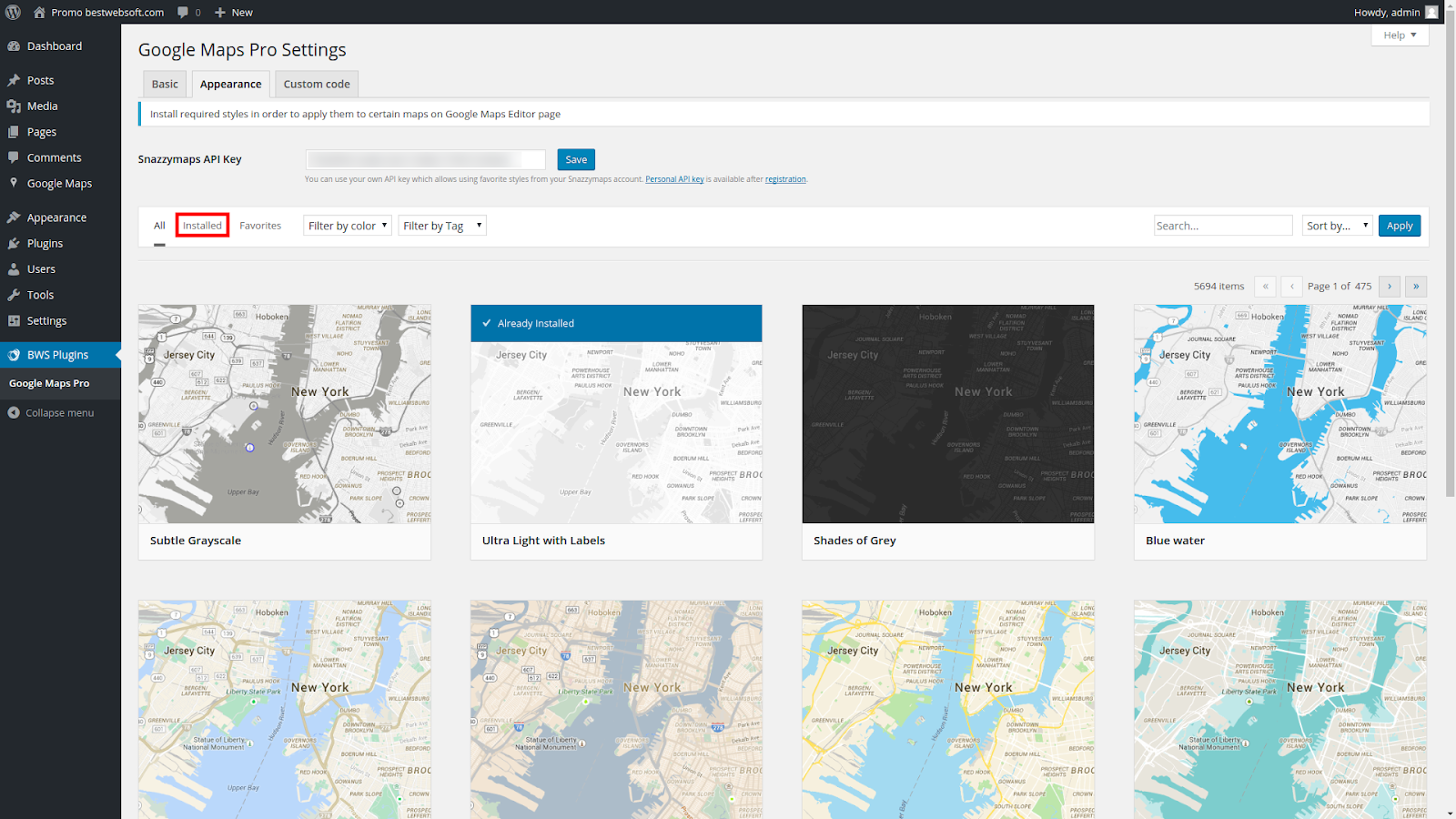Click the Google Maps pin icon in sidebar
1456x819 pixels.
click(14, 183)
